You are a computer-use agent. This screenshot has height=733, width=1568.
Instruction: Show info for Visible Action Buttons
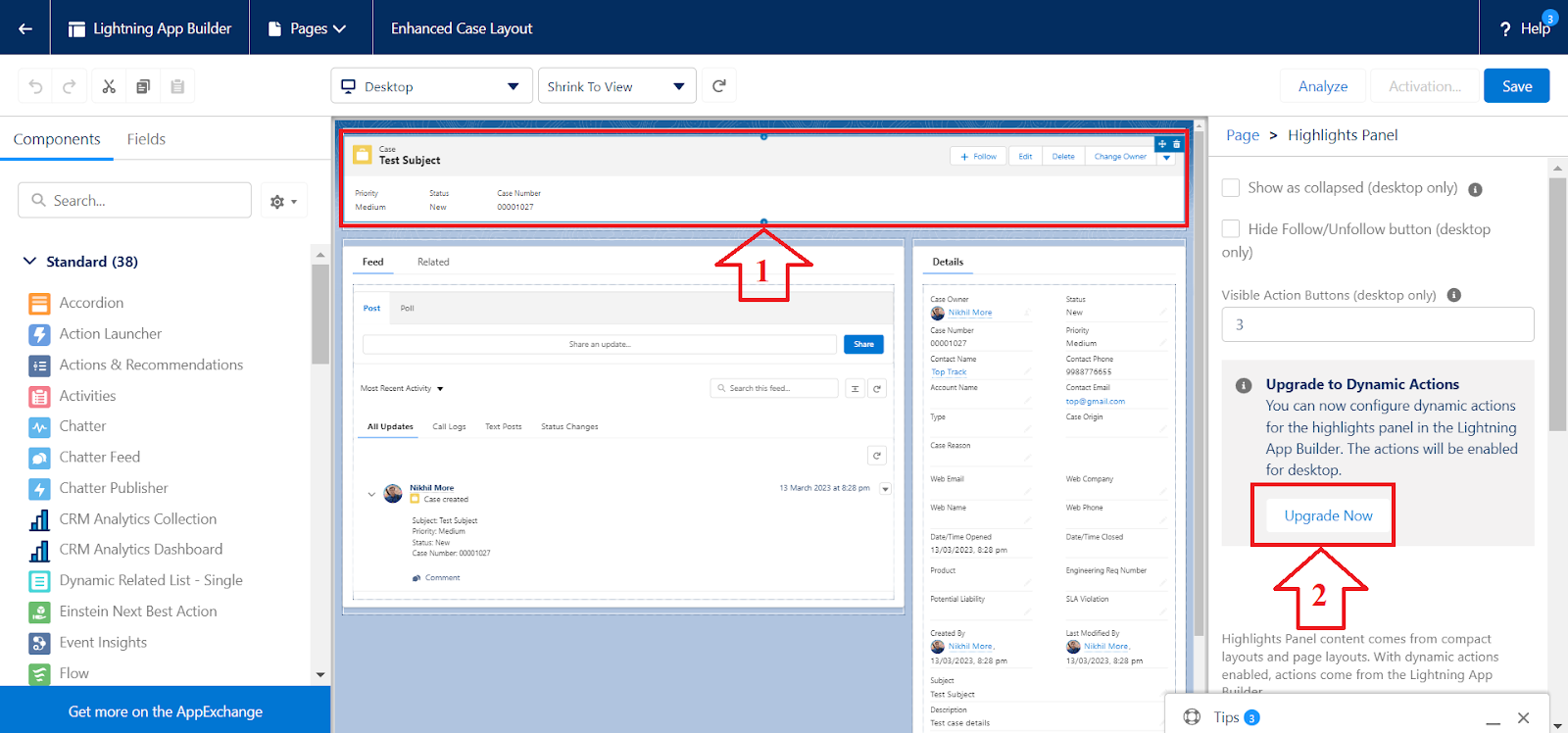coord(1454,295)
